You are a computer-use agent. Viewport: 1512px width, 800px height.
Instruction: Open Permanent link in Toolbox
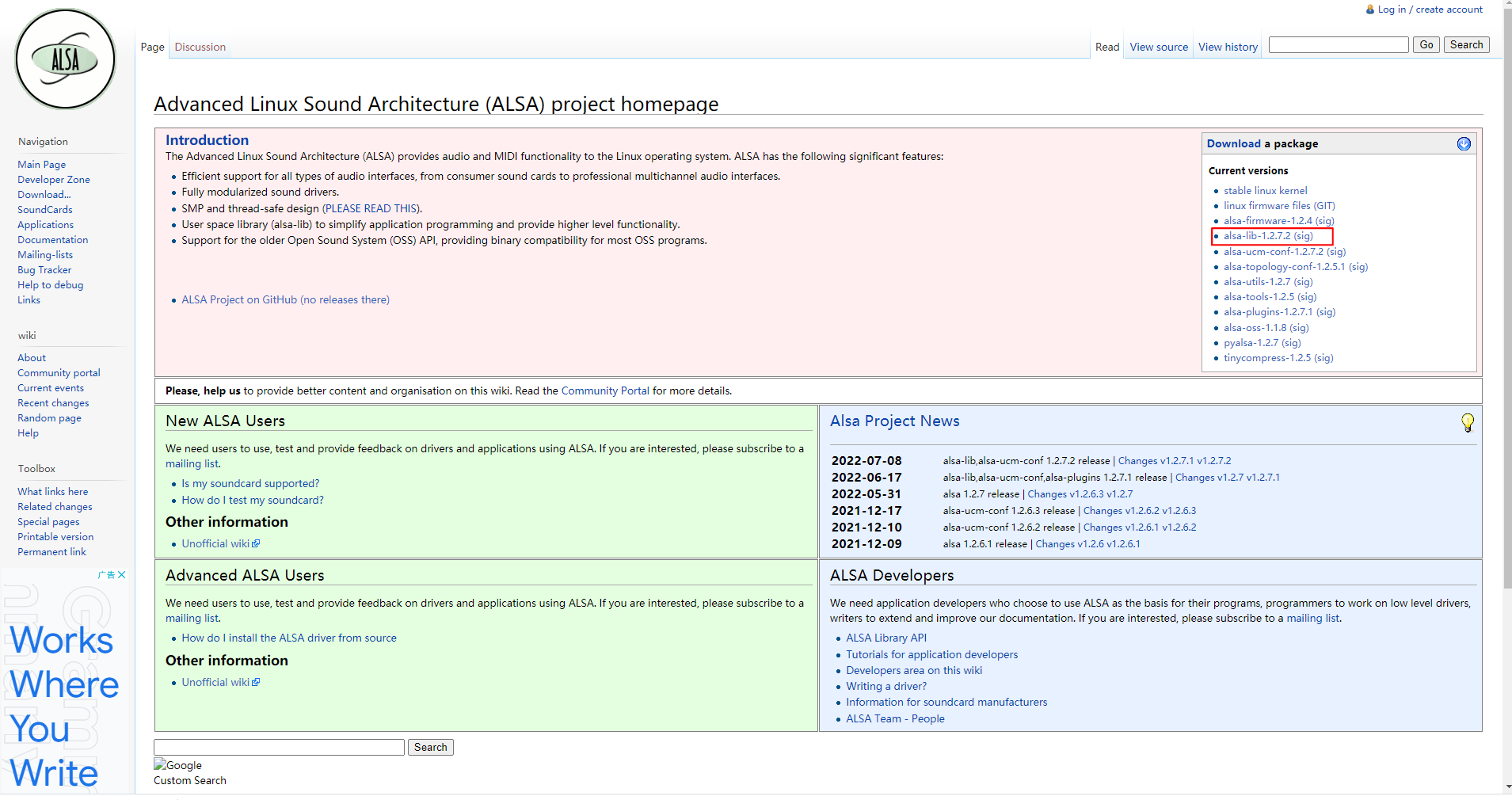pos(52,552)
